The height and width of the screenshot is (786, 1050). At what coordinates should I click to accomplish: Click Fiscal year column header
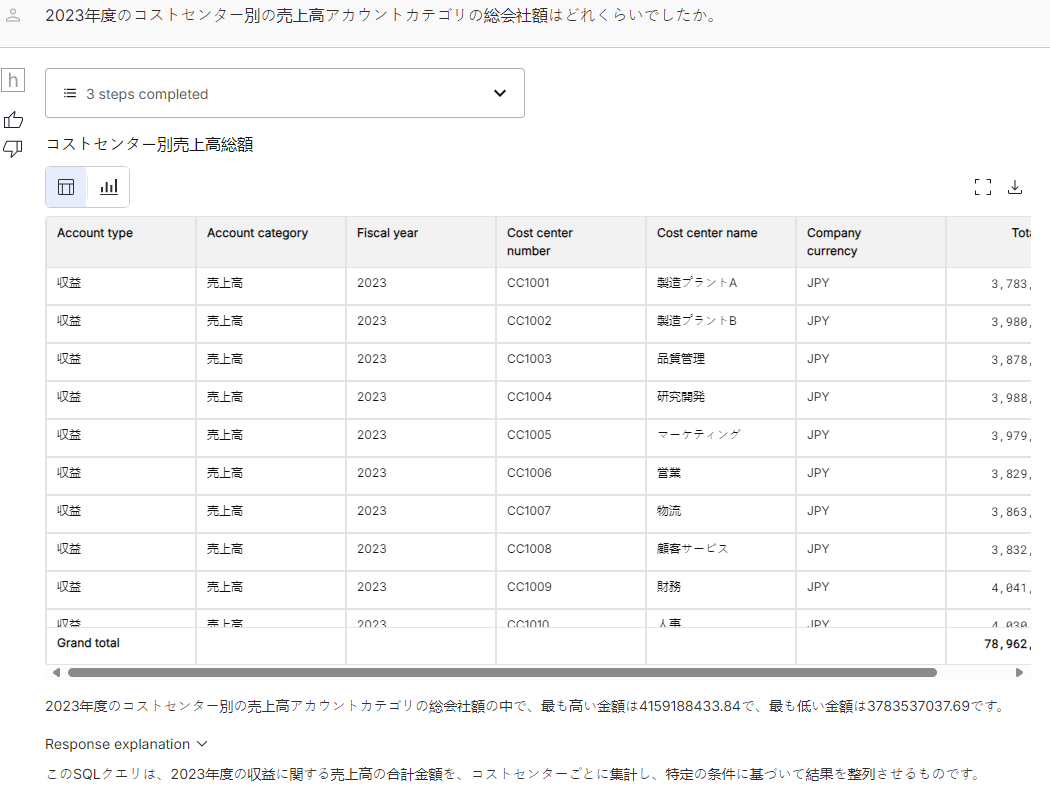tap(387, 233)
